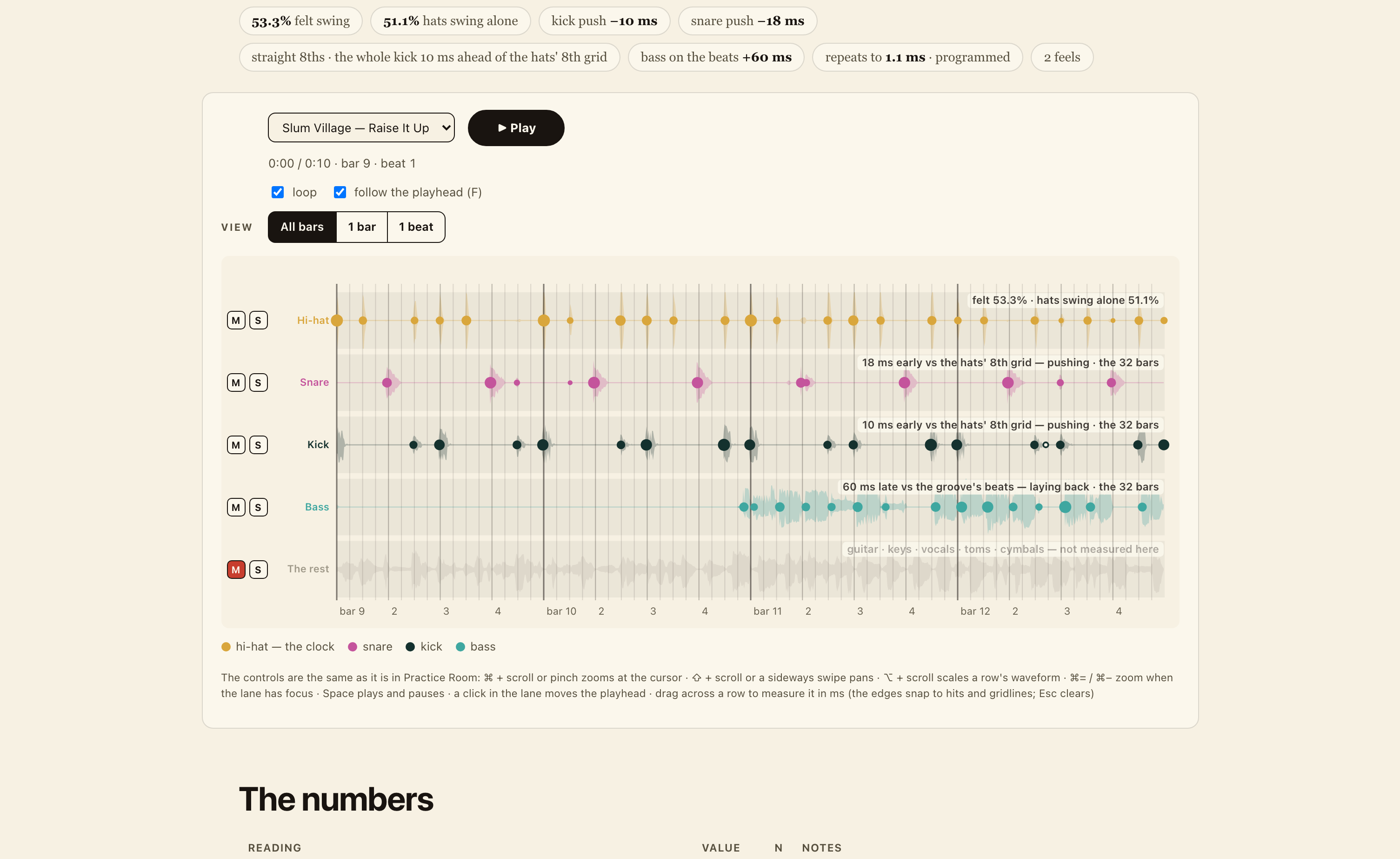The height and width of the screenshot is (859, 1400).
Task: Disable follow the playhead checkbox
Action: [x=340, y=192]
